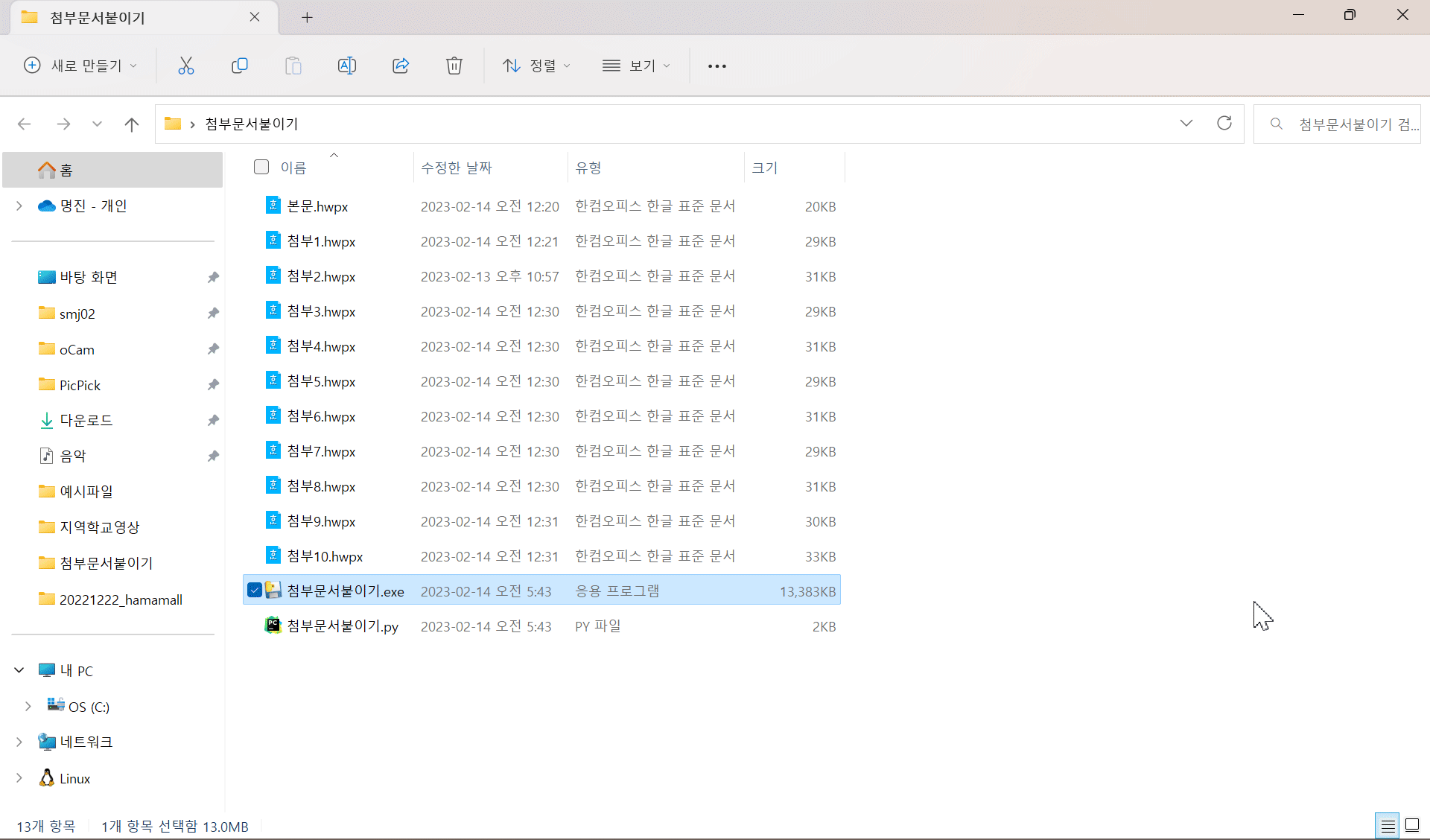Sort by the 수정한 날짜 column header
The width and height of the screenshot is (1430, 840).
(457, 168)
